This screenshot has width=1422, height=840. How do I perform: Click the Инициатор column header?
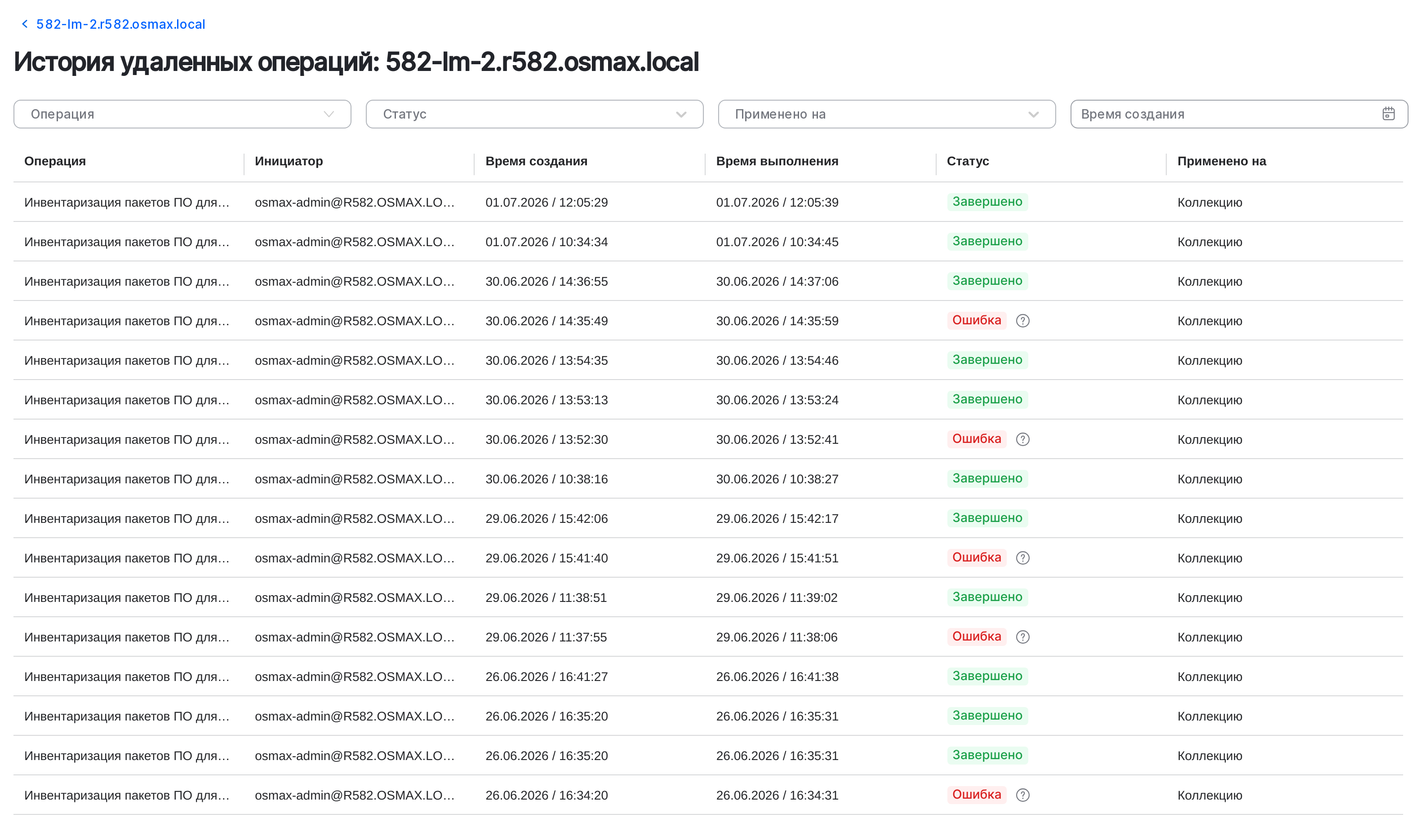tap(289, 161)
